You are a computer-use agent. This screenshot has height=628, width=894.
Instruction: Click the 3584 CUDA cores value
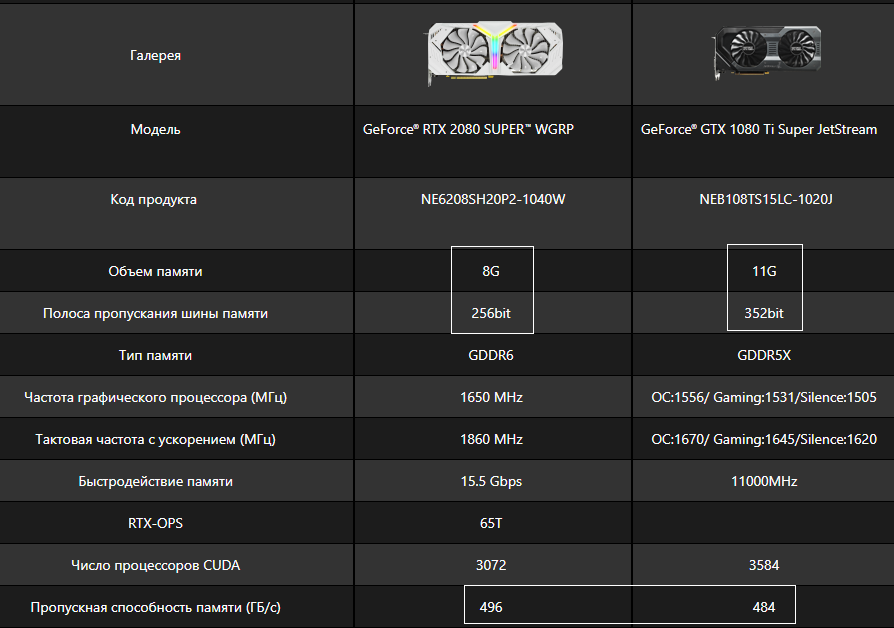tap(764, 565)
